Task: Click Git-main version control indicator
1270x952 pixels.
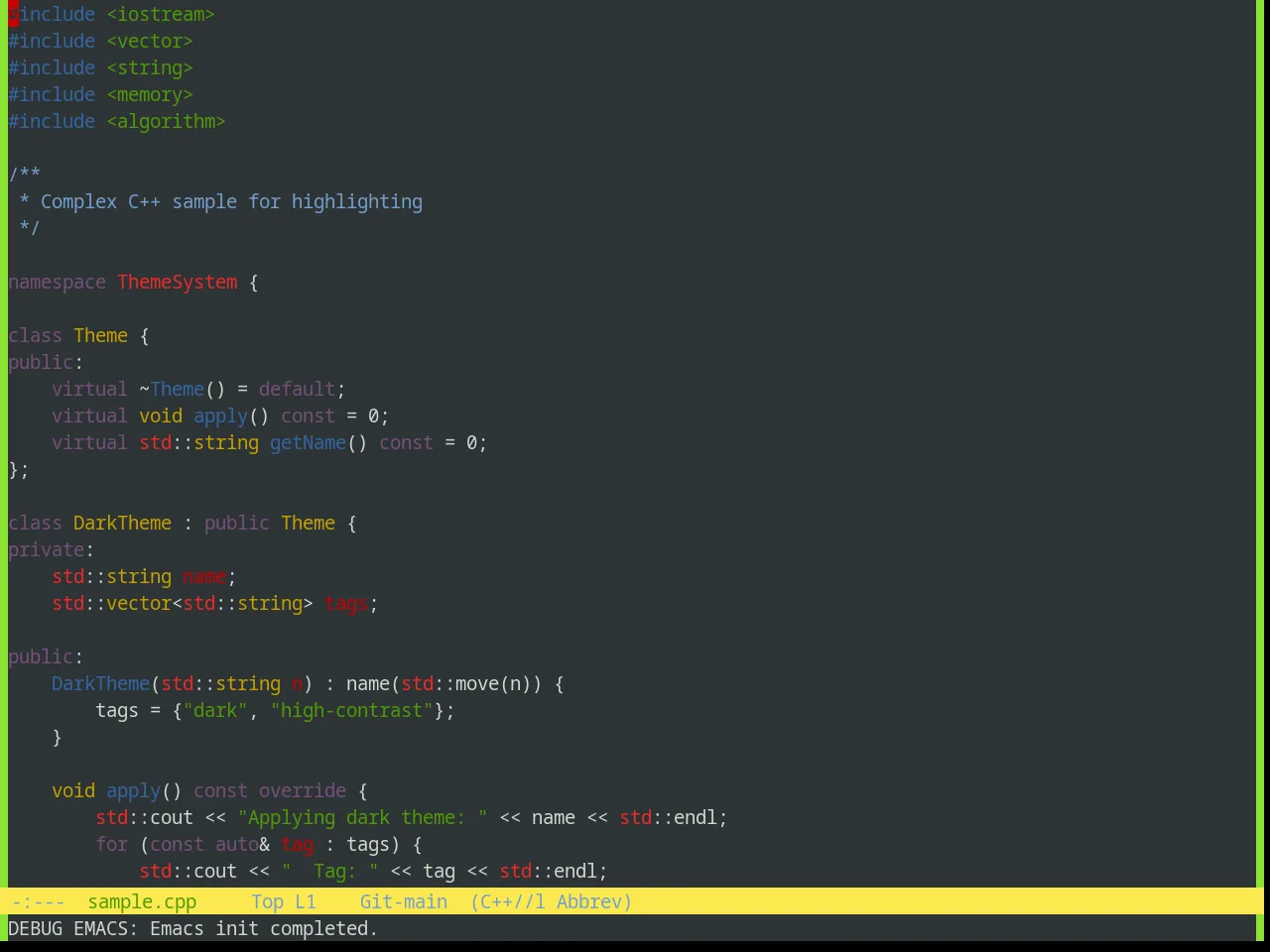Action: tap(403, 901)
